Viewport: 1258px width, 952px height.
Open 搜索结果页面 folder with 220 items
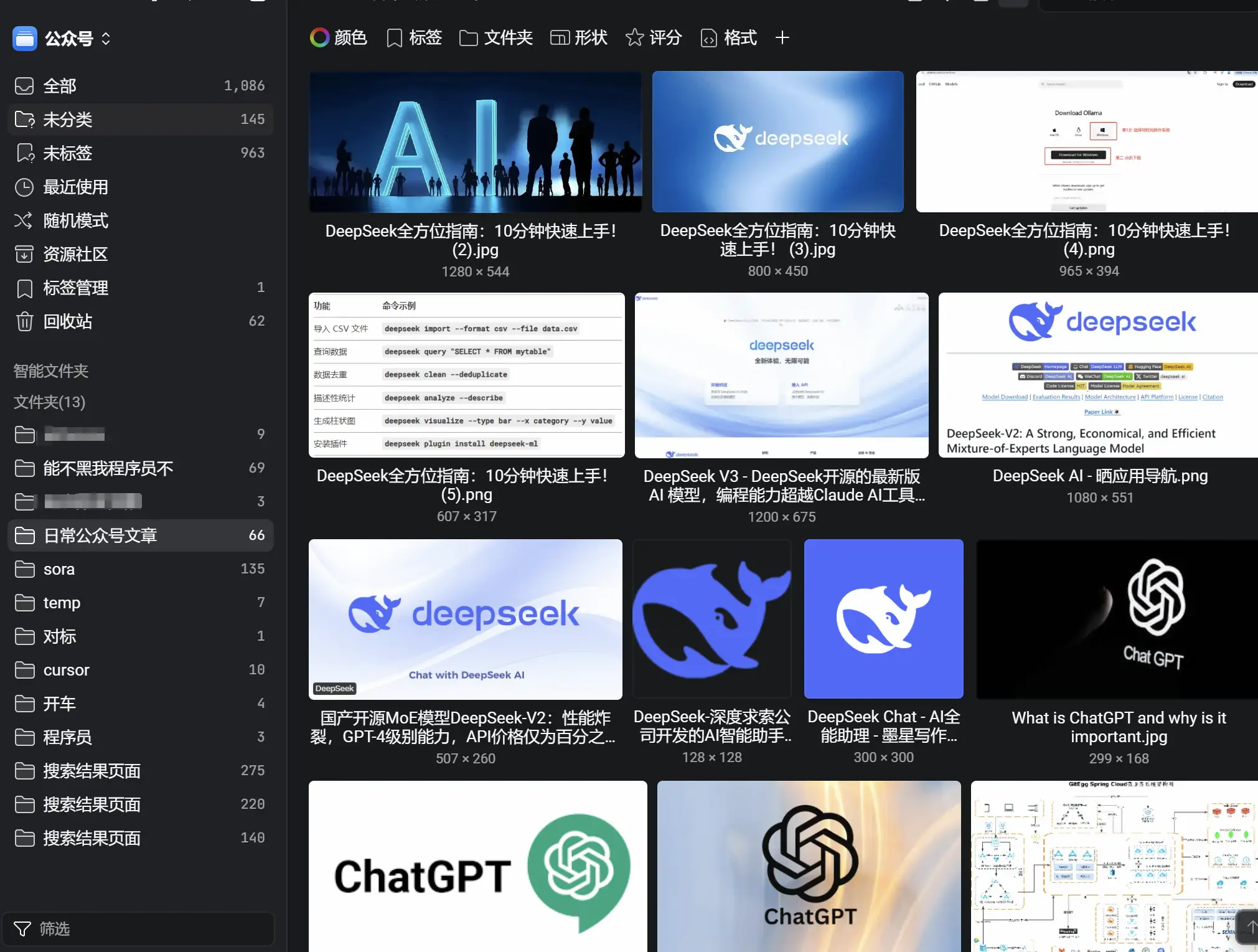click(x=140, y=804)
